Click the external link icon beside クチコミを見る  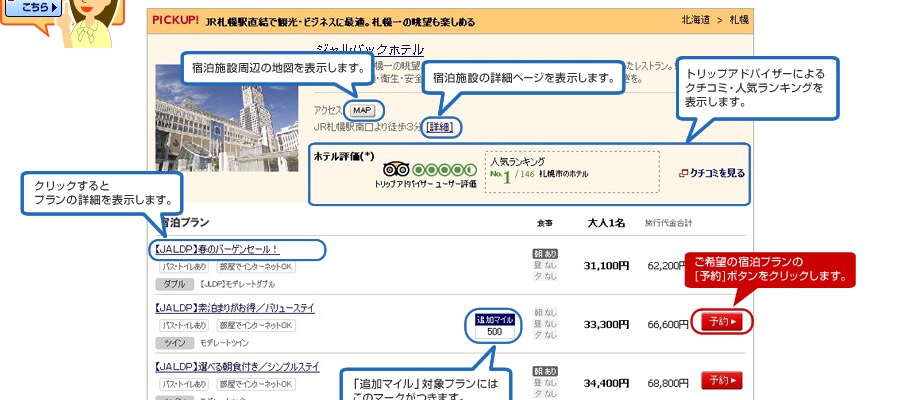pos(683,173)
